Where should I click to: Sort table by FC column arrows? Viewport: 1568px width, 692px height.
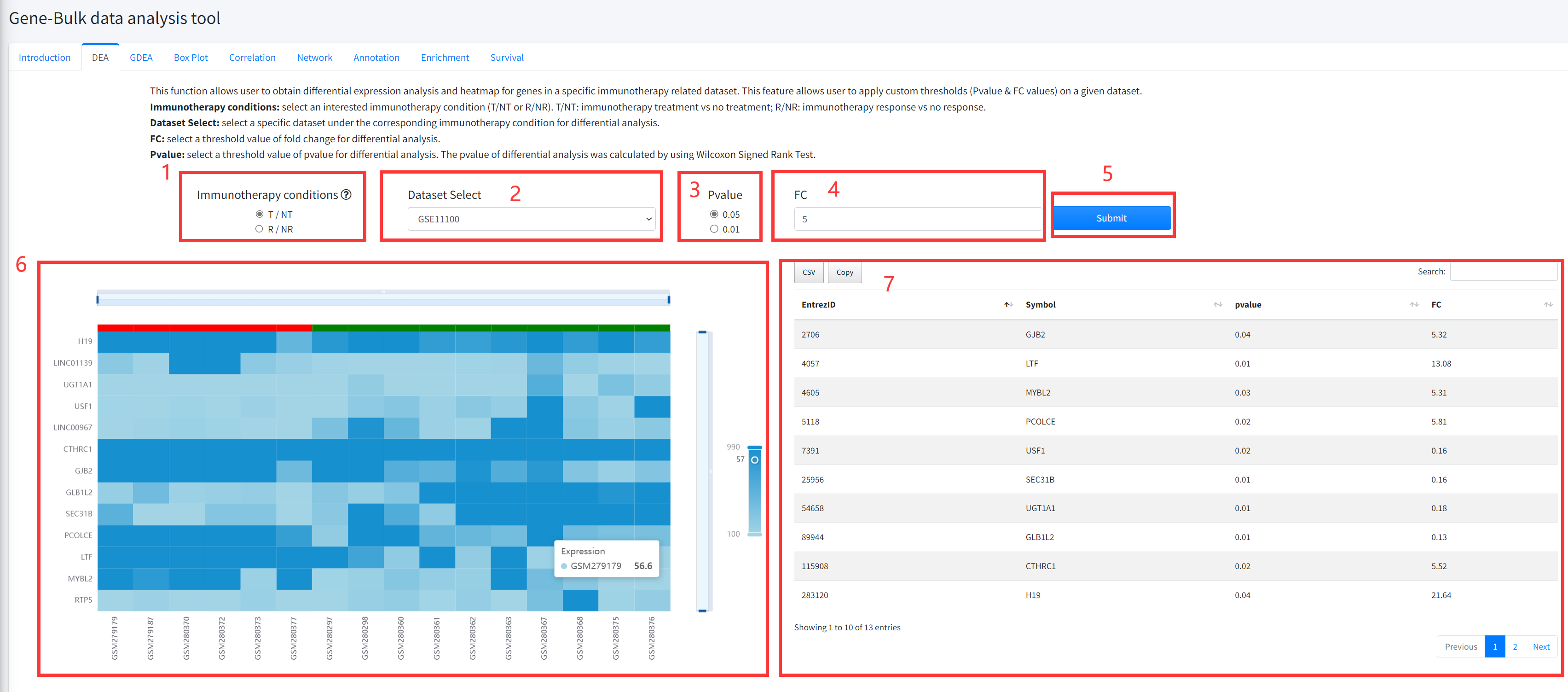tap(1548, 305)
